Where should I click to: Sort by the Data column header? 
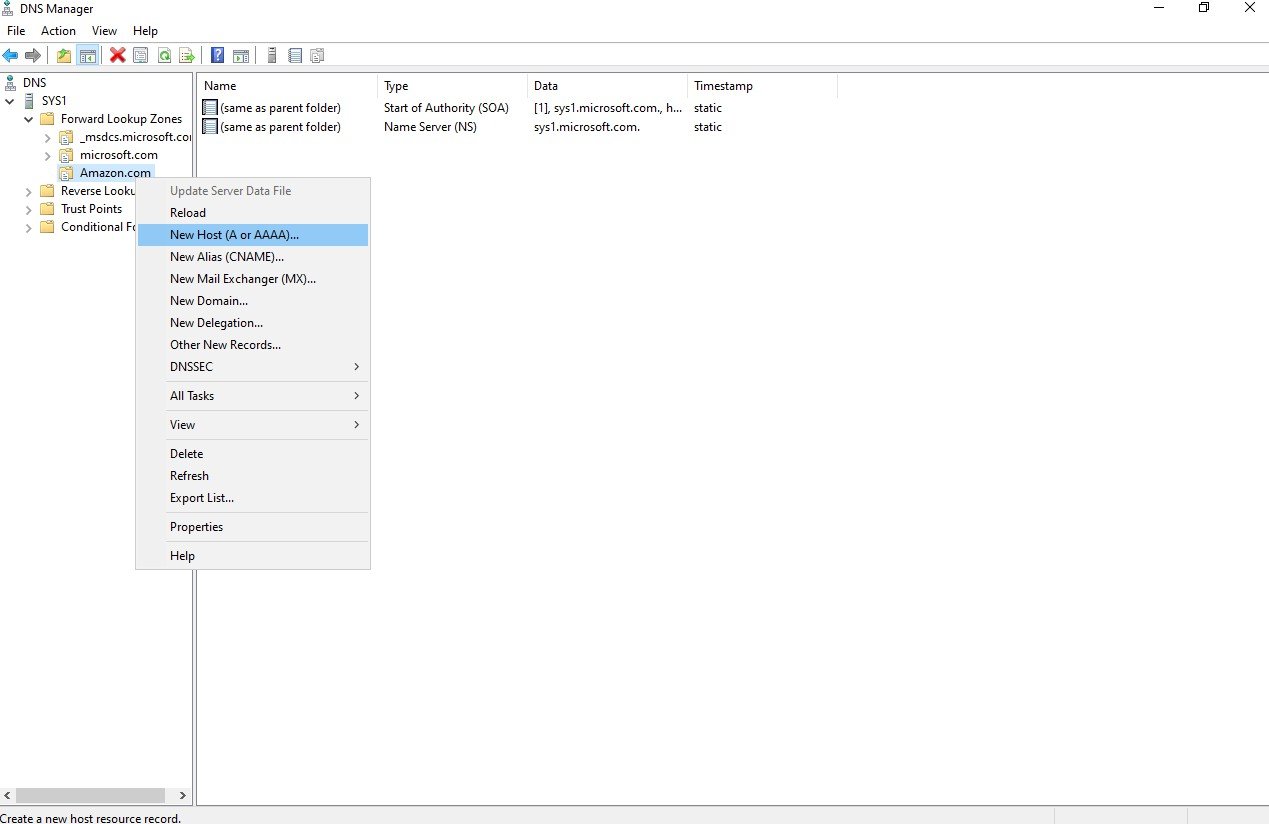click(607, 86)
